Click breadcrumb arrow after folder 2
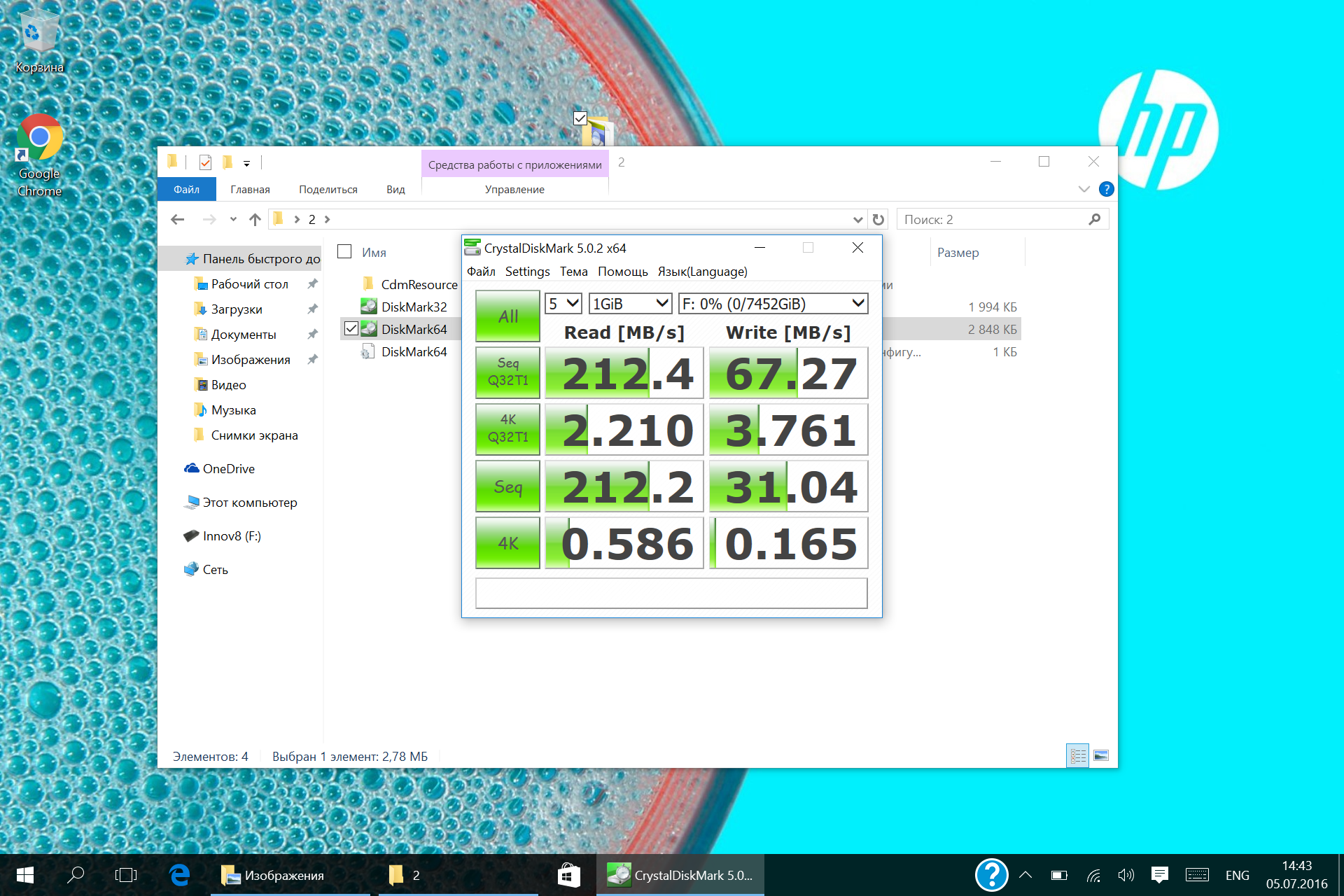This screenshot has width=1344, height=896. coord(327,220)
